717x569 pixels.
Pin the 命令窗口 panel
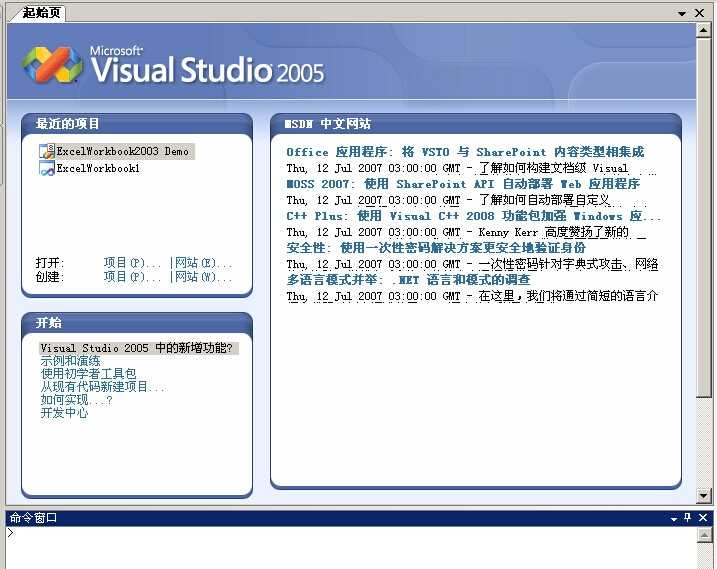coord(687,517)
